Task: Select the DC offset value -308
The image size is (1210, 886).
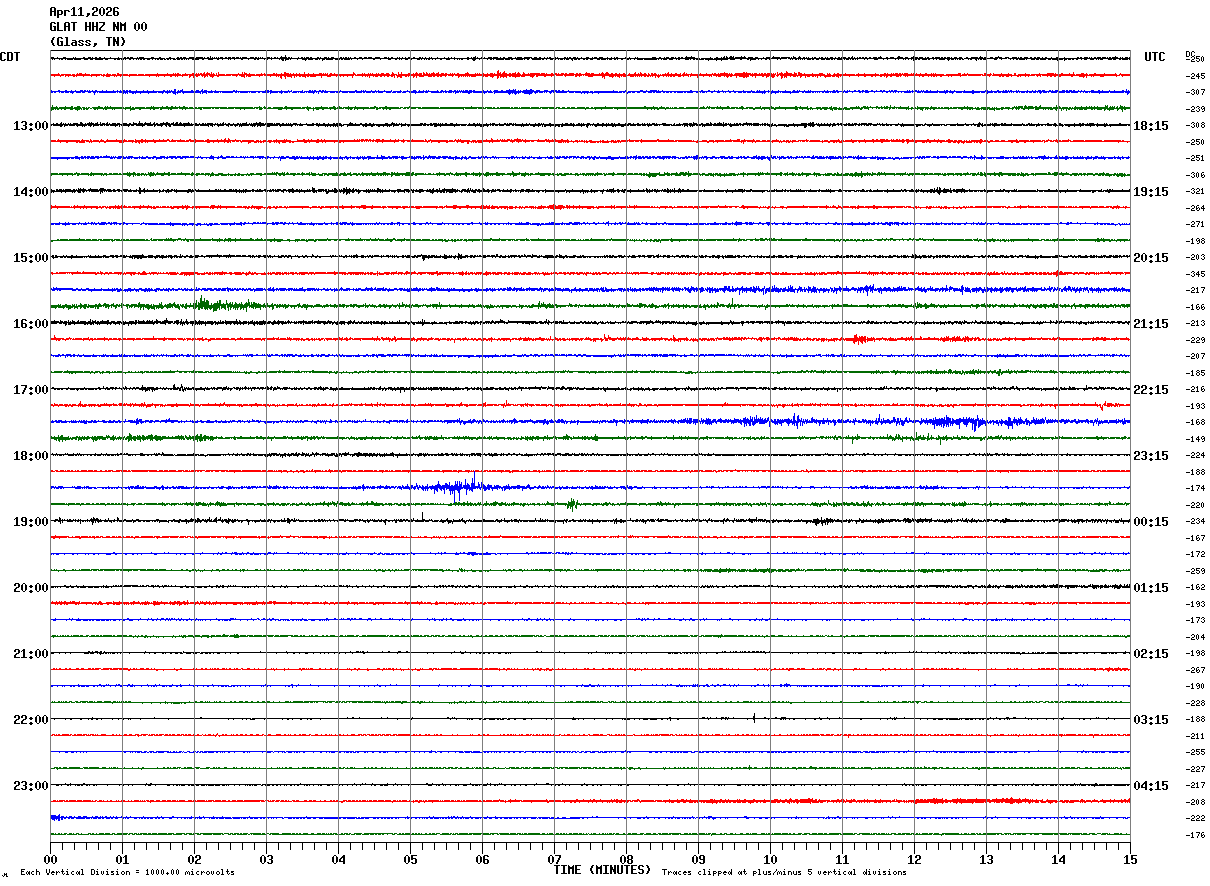Action: pyautogui.click(x=1195, y=126)
